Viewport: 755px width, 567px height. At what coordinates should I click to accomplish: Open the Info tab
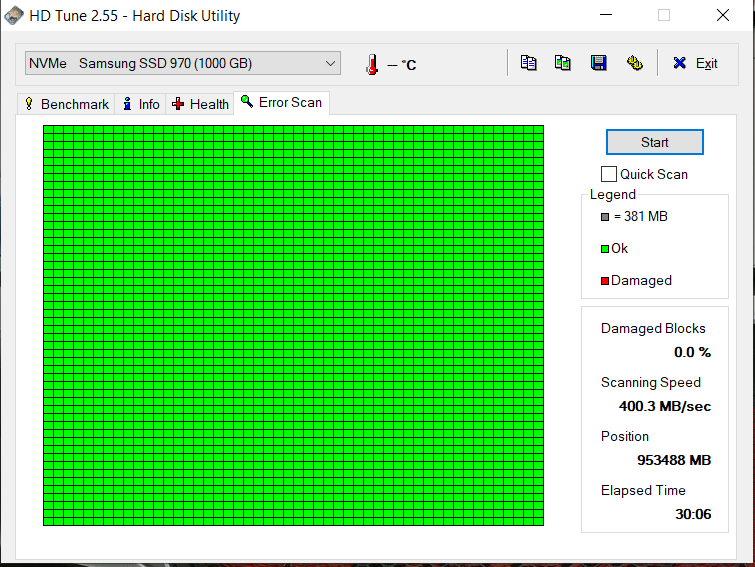pyautogui.click(x=141, y=104)
